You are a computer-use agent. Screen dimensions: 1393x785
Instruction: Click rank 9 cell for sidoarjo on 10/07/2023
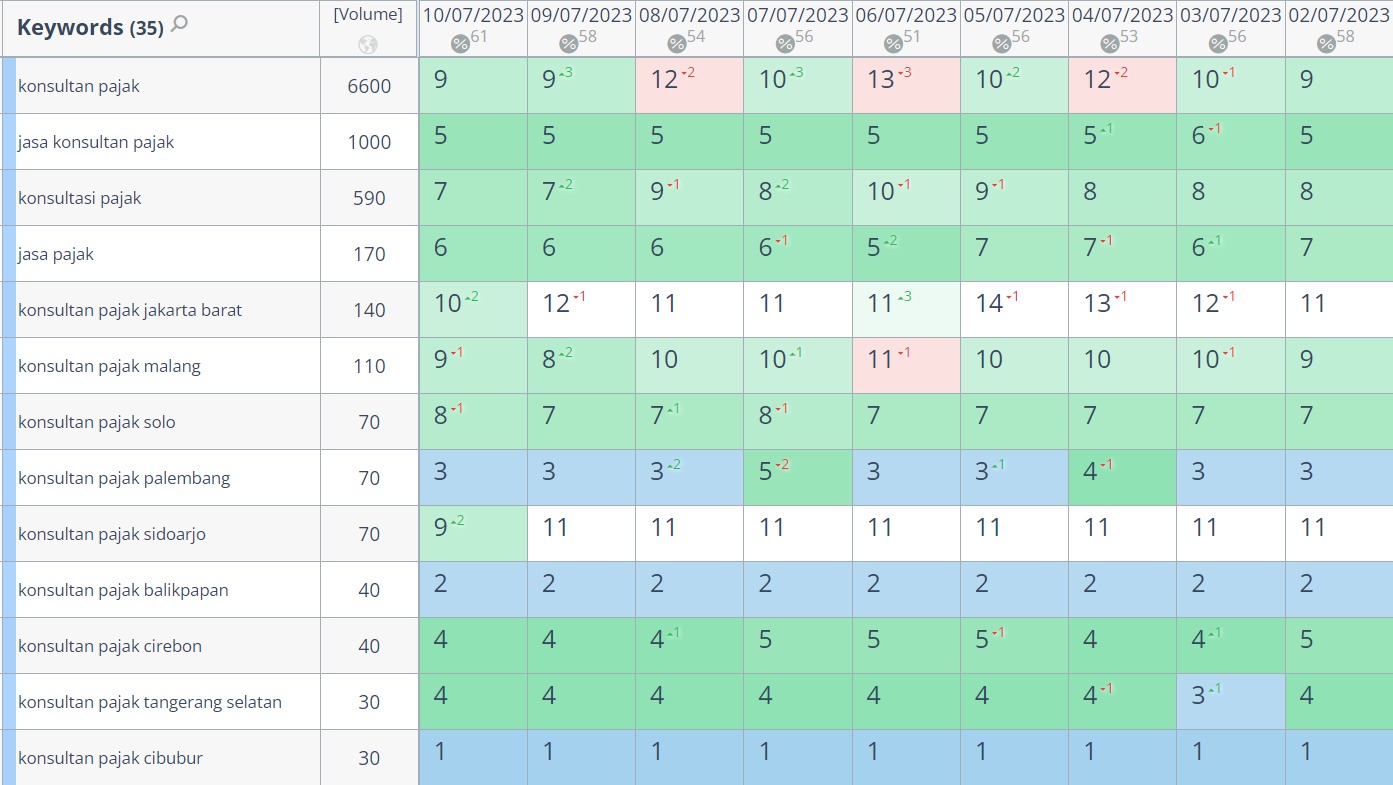click(x=473, y=533)
